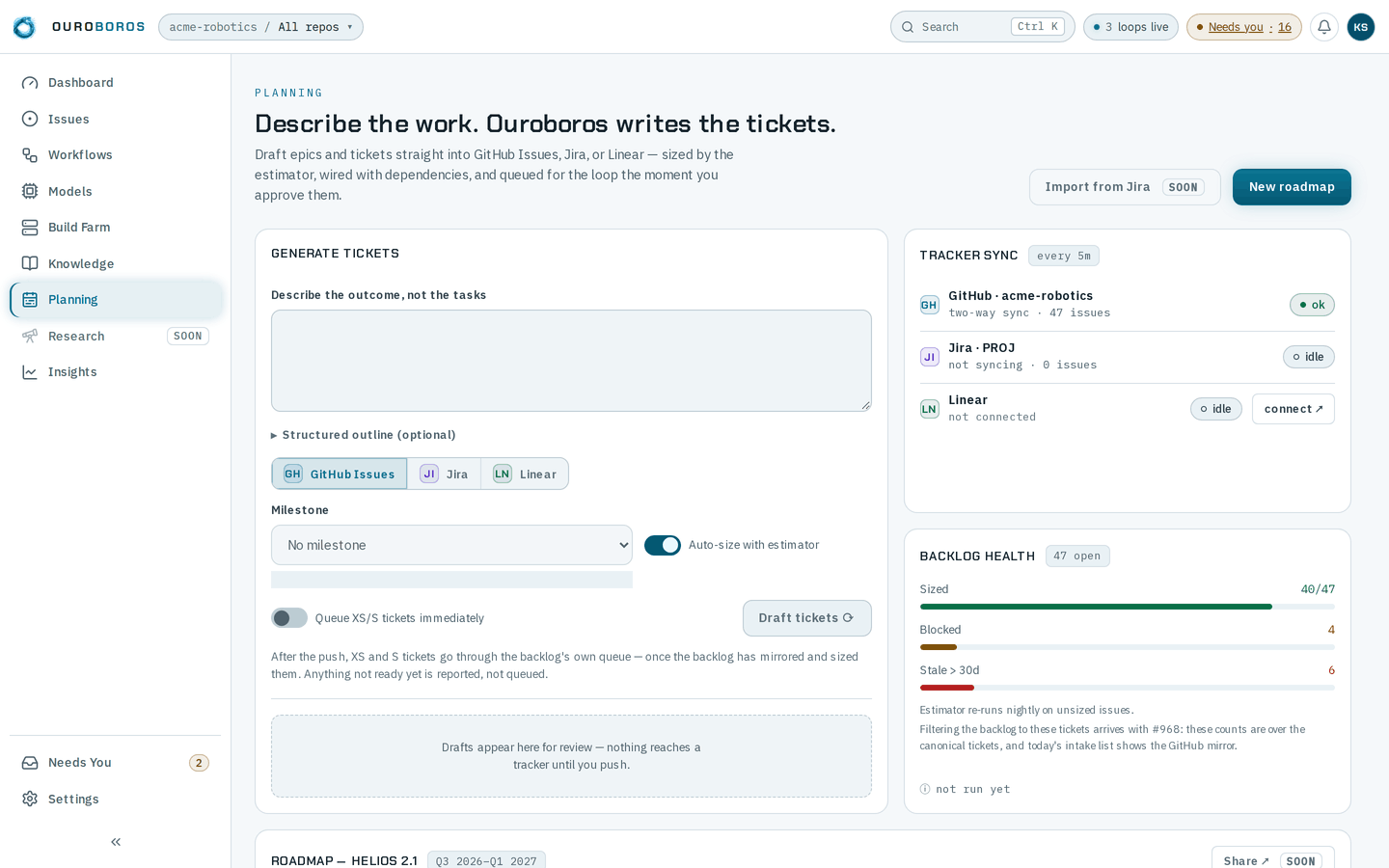Click the 3 loops live pill
Screen dimensions: 1389x868
coord(1130,27)
